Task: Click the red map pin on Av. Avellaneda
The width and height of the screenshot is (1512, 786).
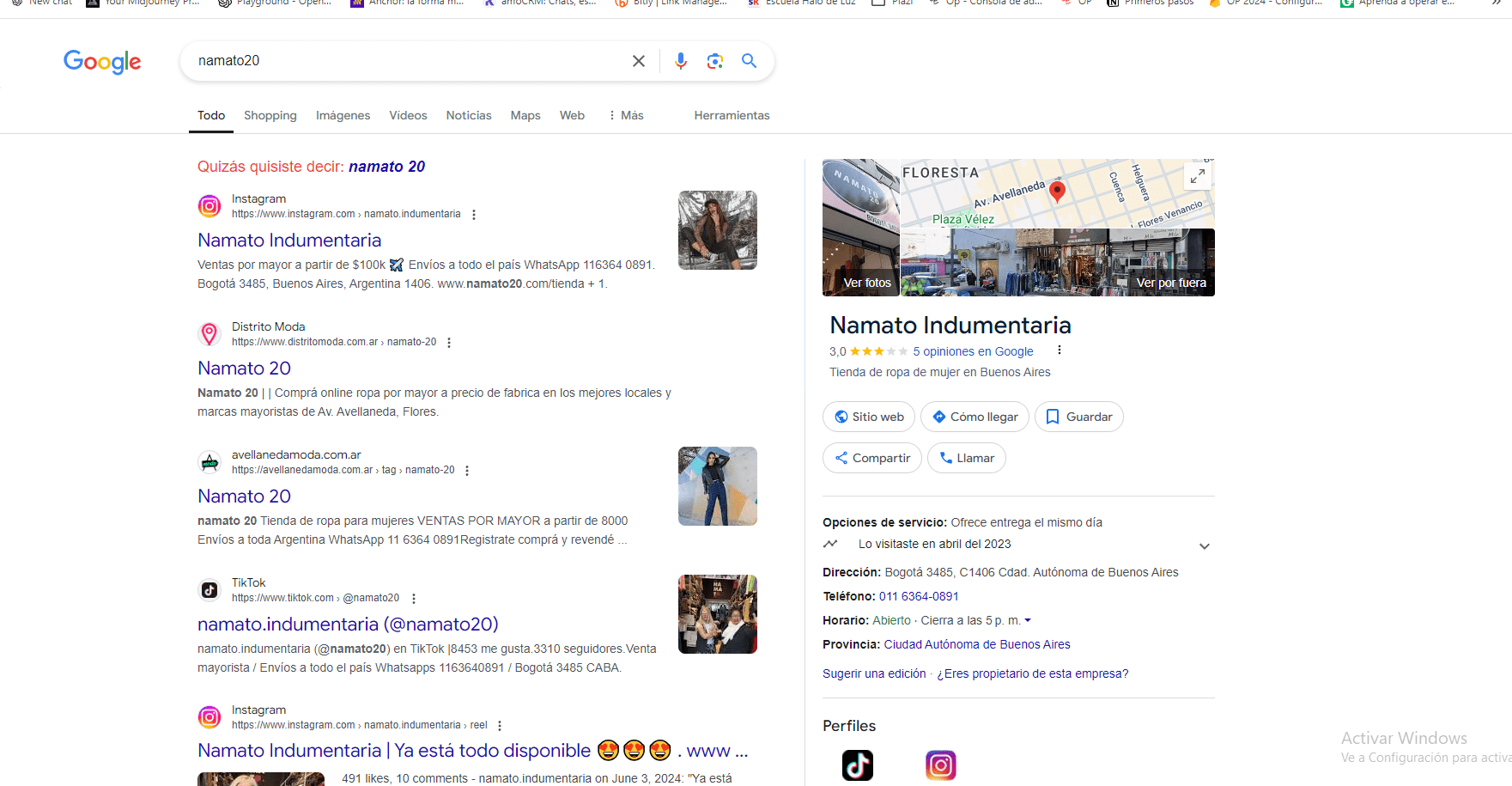Action: (1058, 191)
